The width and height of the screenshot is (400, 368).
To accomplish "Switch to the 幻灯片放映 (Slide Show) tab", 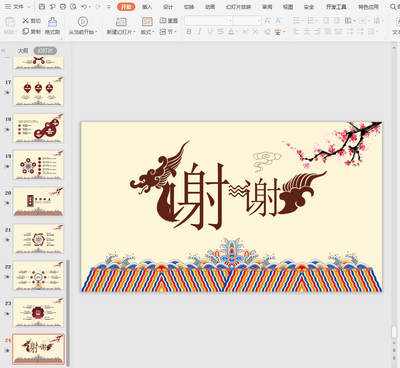I will 238,7.
